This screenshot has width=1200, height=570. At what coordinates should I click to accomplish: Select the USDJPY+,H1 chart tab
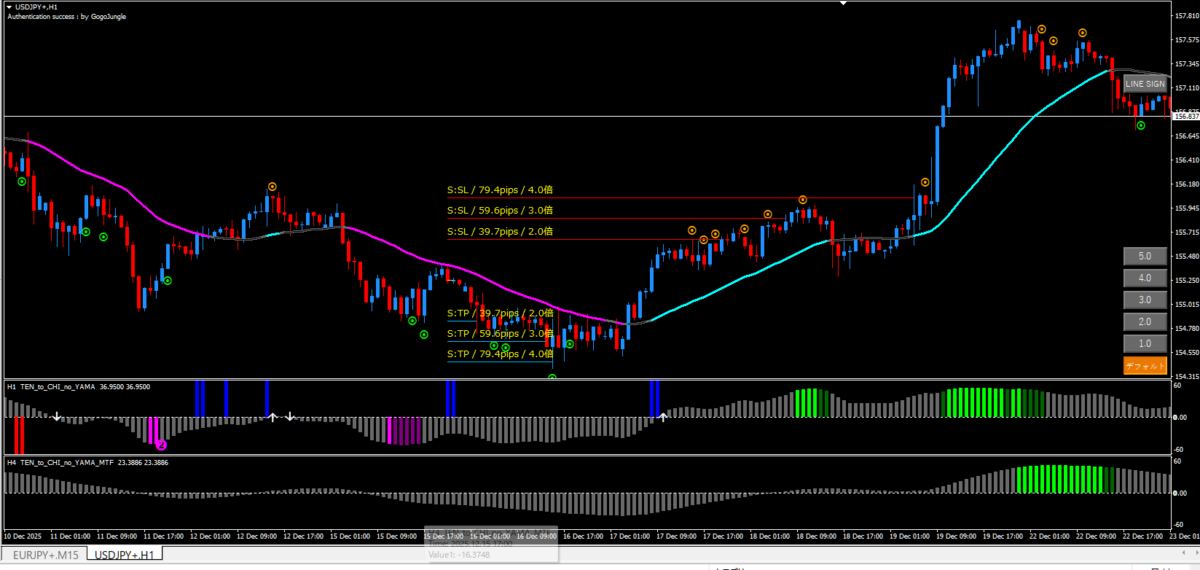click(125, 553)
